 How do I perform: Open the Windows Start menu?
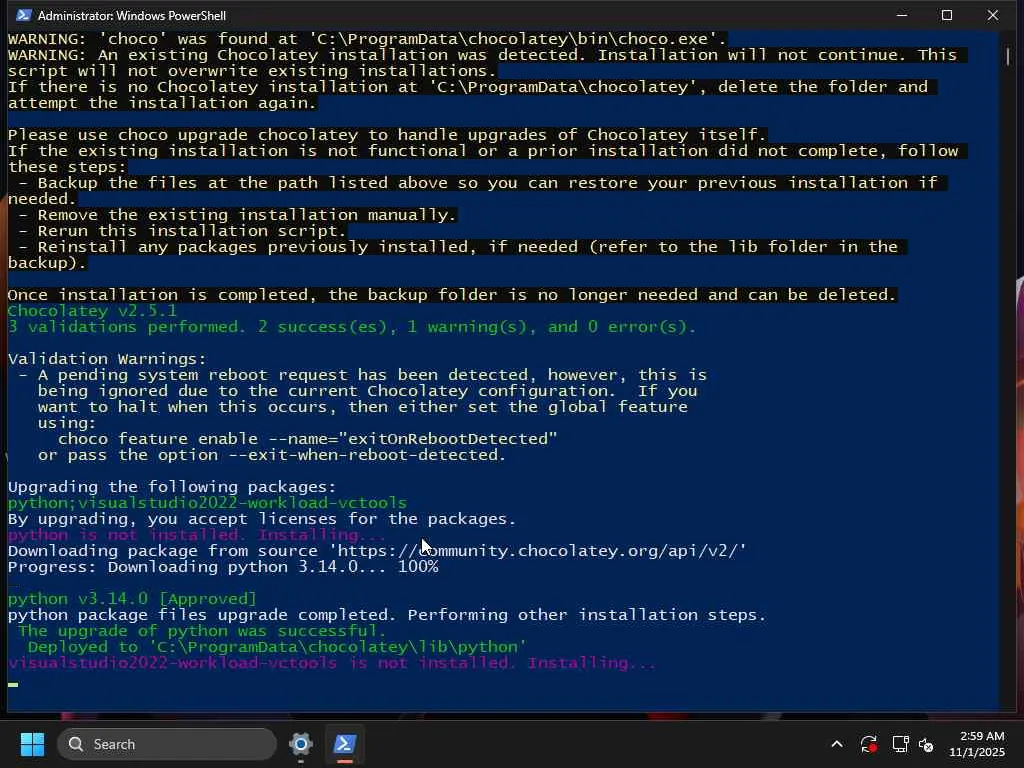(32, 744)
